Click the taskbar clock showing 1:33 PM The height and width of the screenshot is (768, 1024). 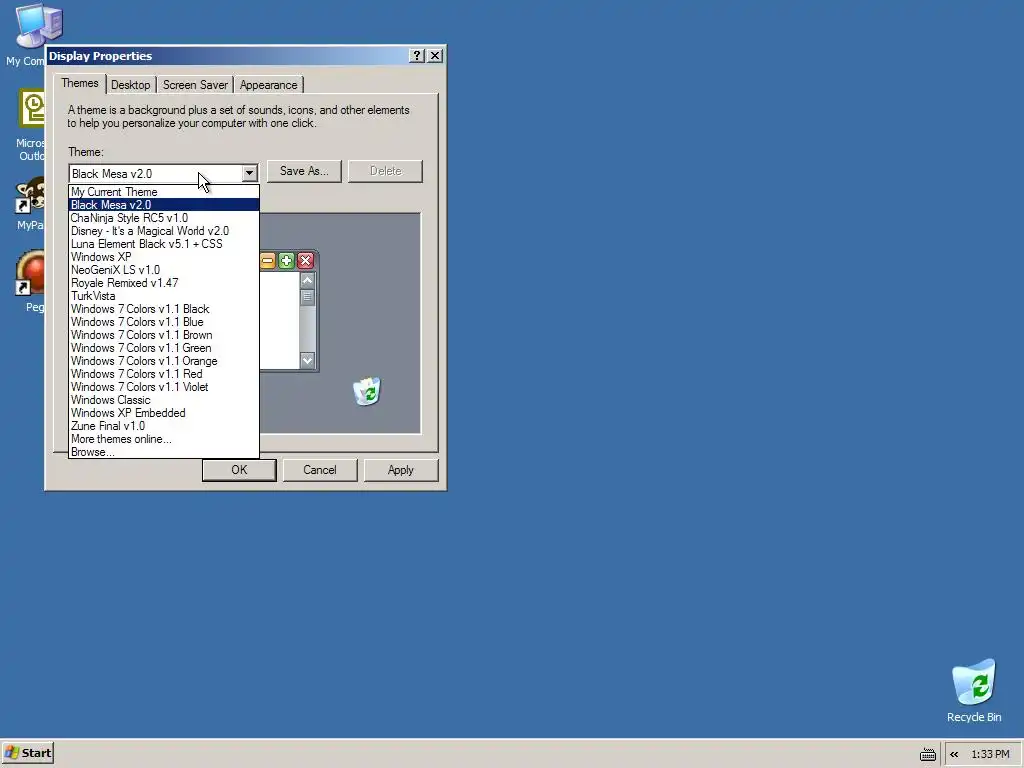click(x=990, y=754)
